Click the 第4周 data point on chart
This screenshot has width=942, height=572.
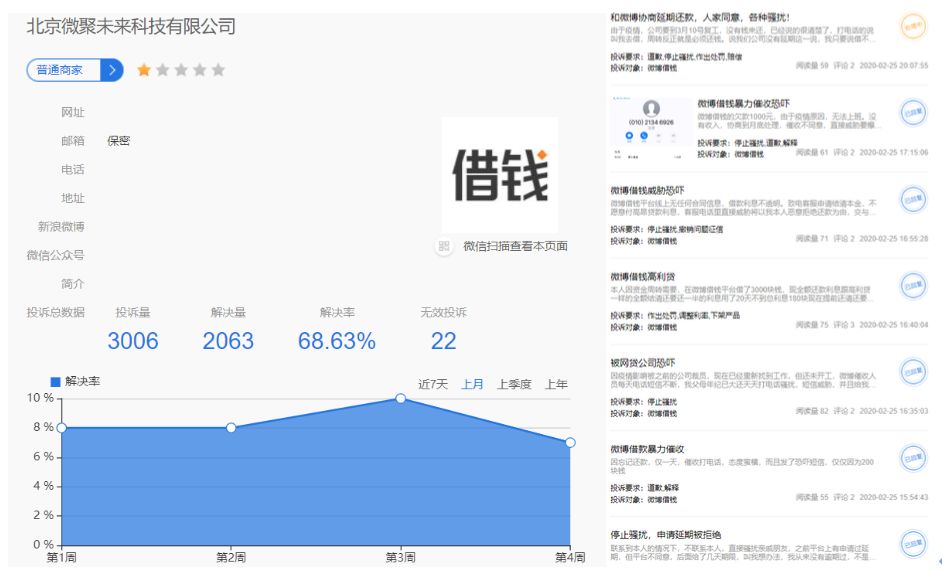570,443
